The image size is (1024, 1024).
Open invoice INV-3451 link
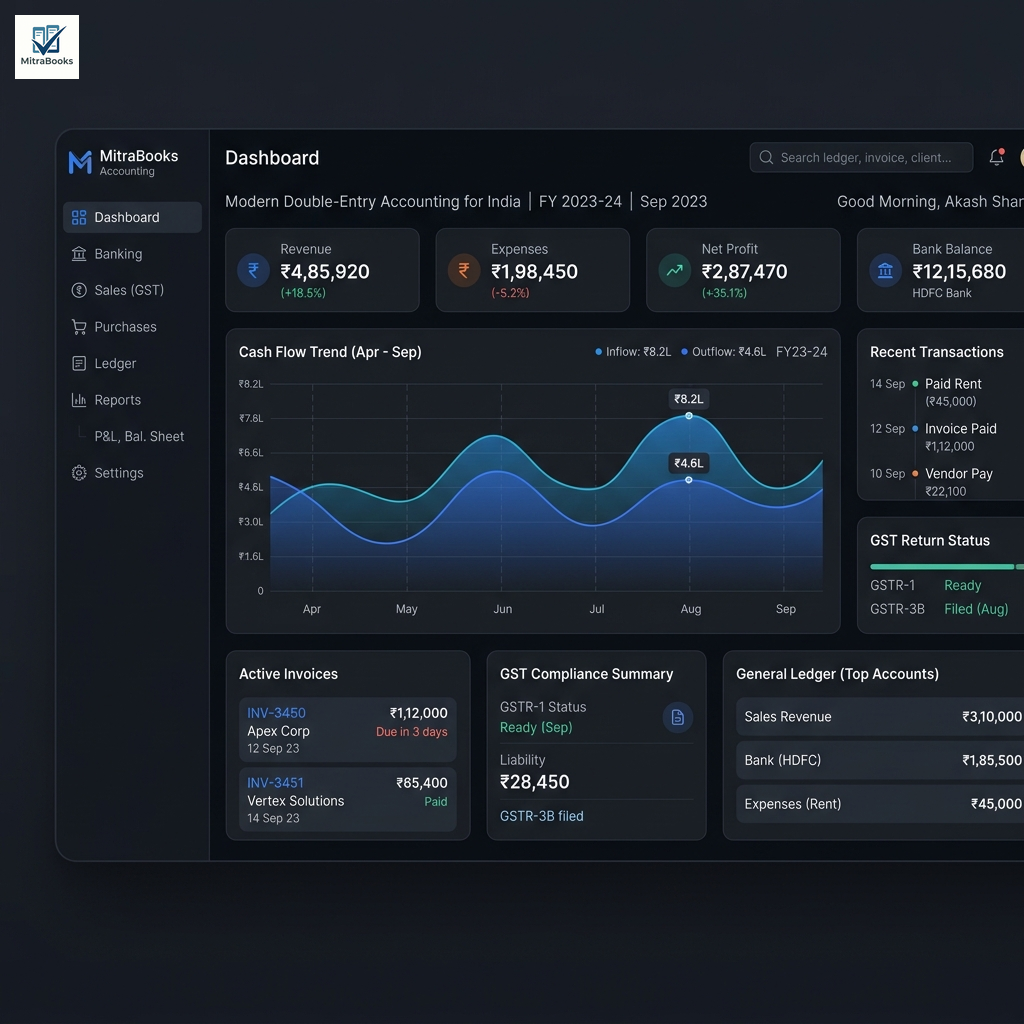[275, 783]
